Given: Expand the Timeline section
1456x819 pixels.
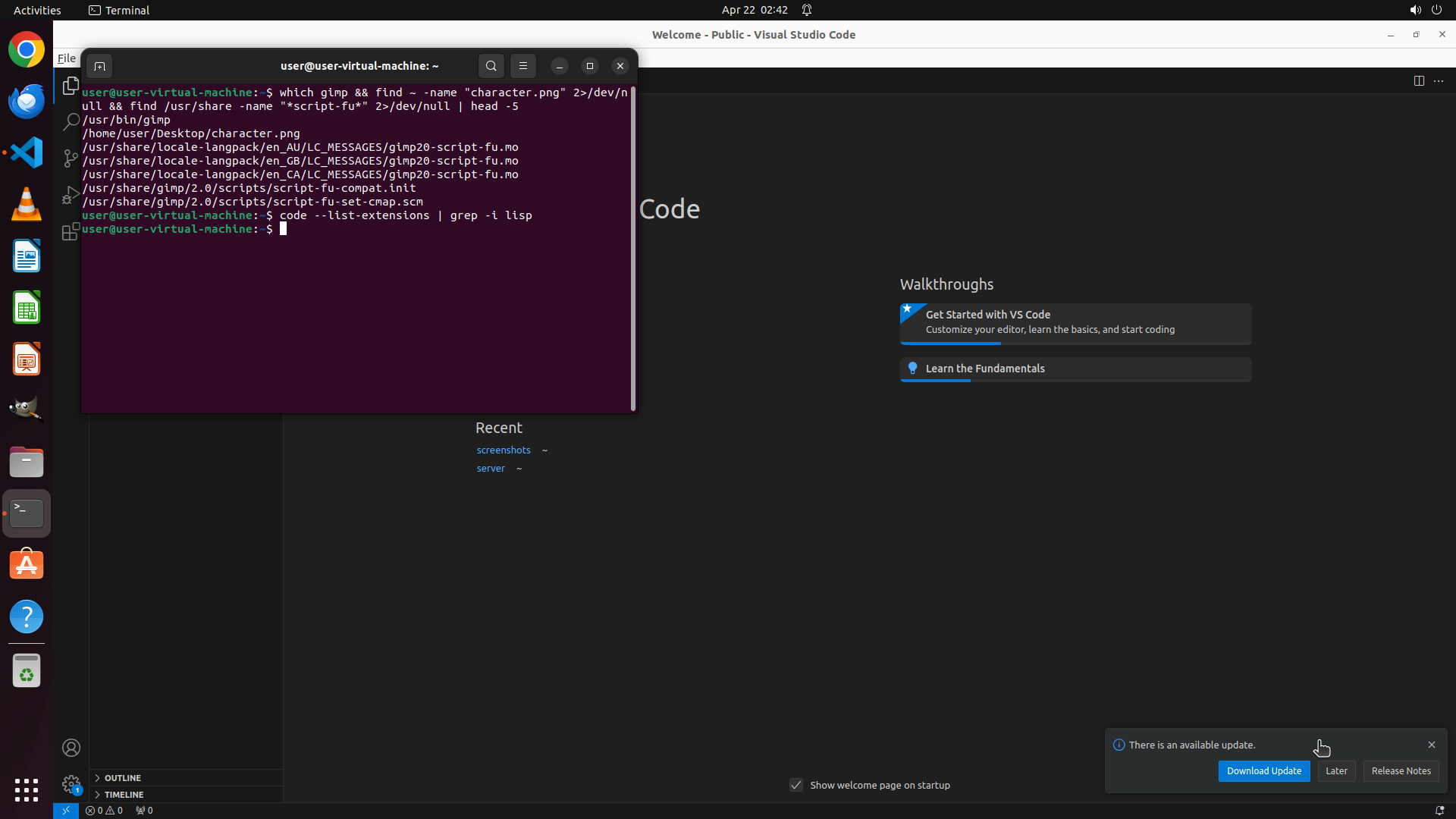Looking at the screenshot, I should [x=124, y=795].
